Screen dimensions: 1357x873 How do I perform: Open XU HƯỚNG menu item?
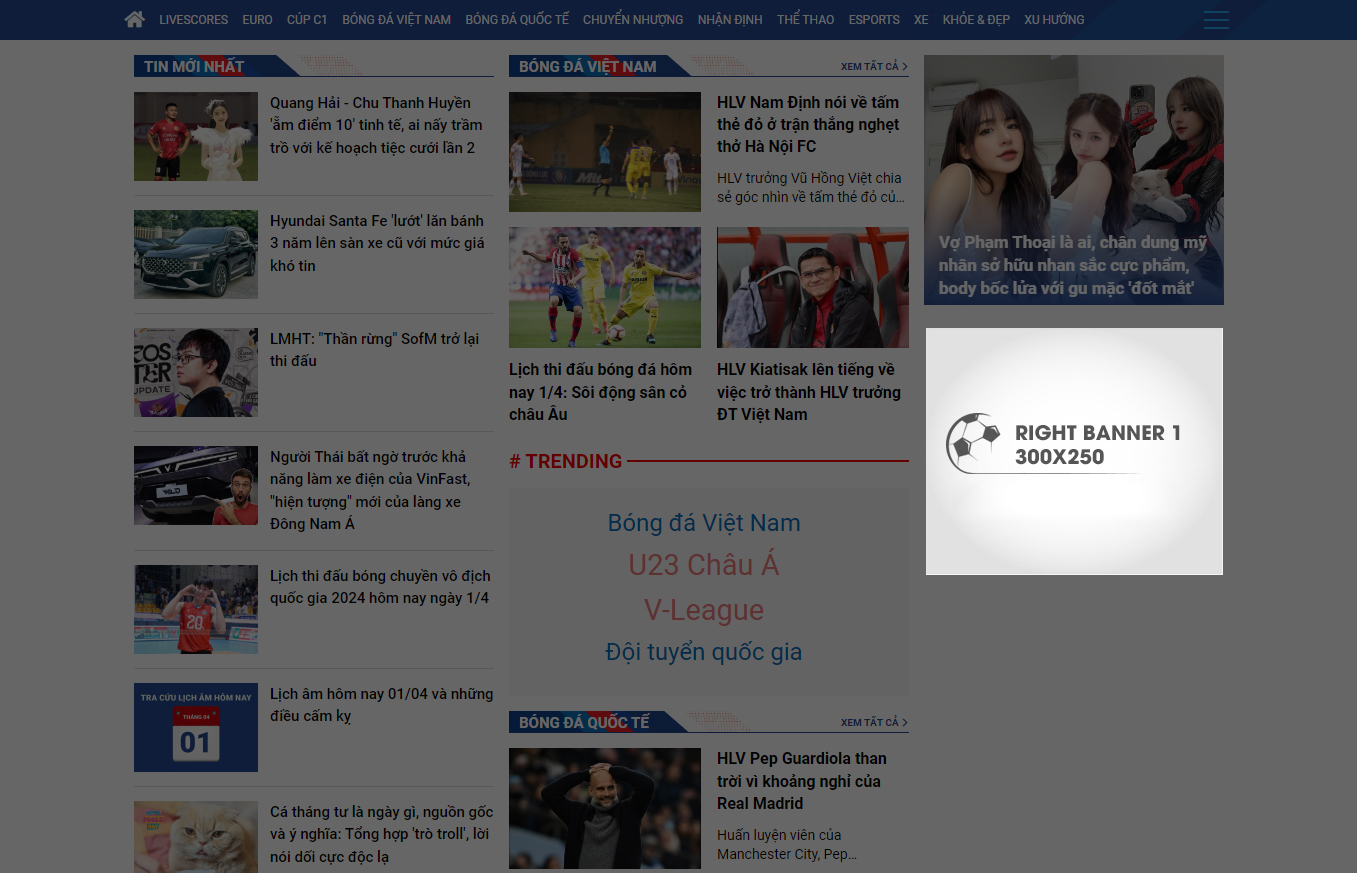[1054, 20]
